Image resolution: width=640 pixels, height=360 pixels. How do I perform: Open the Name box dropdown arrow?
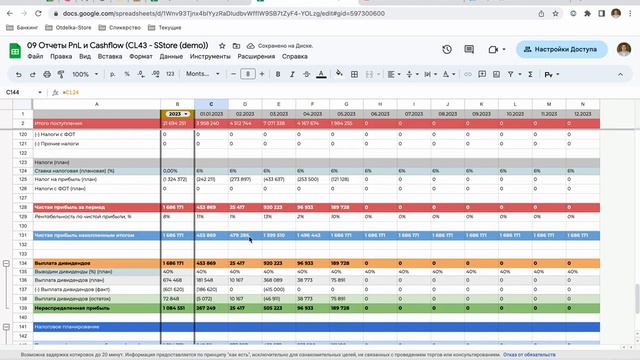(40, 93)
